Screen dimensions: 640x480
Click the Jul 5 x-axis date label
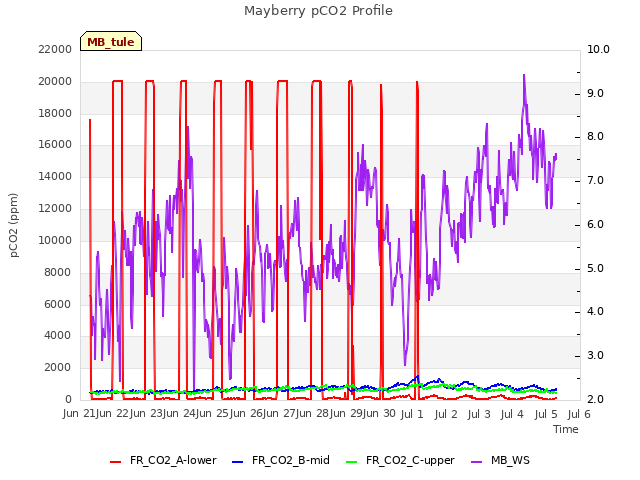coord(546,415)
